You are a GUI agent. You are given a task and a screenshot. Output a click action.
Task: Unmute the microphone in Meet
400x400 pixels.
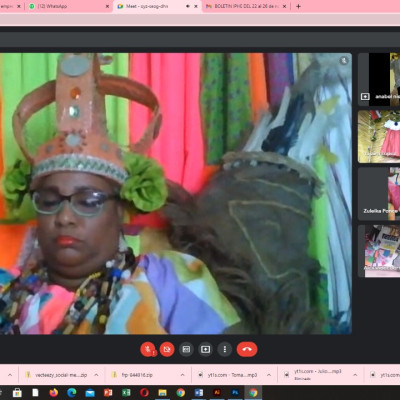(148, 349)
